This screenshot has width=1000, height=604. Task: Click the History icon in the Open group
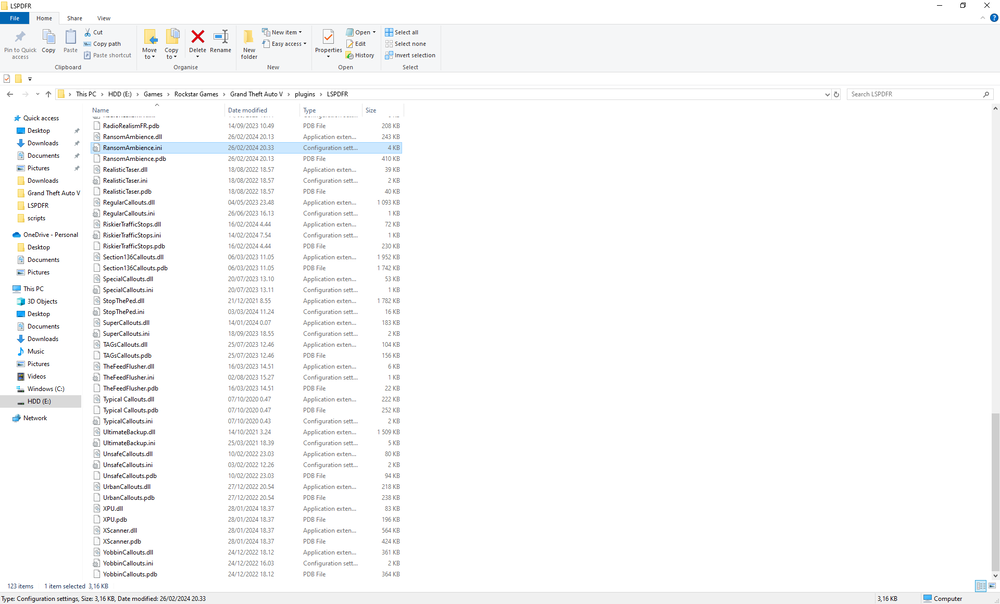(x=361, y=55)
